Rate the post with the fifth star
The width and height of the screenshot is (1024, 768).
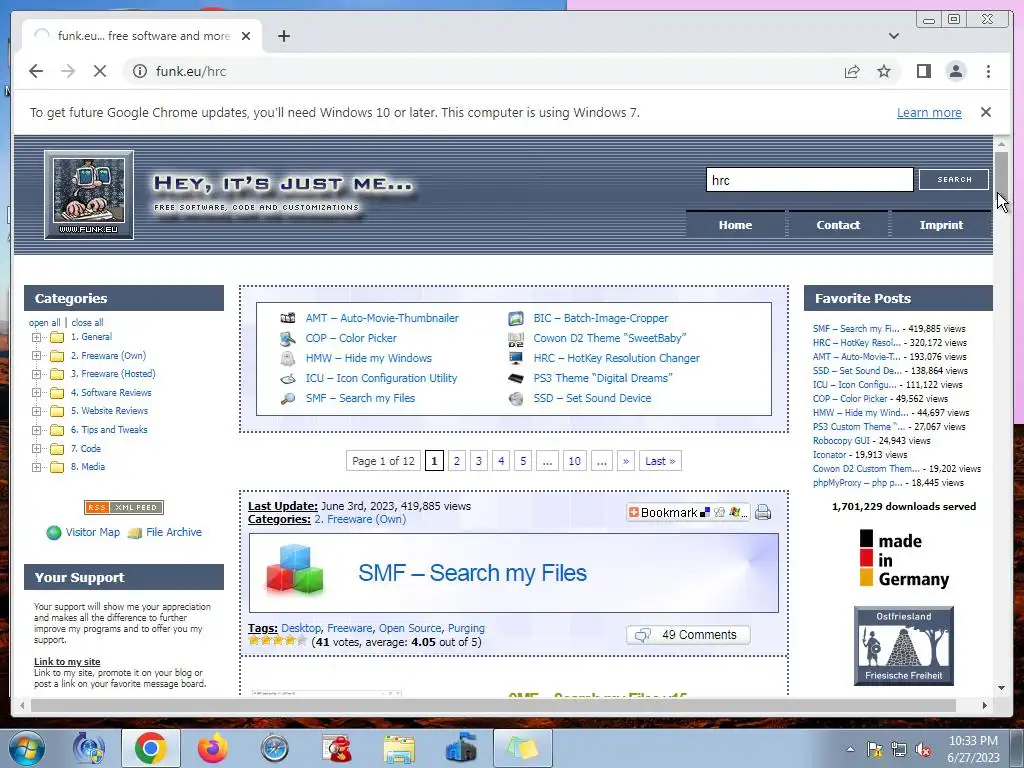coord(302,641)
